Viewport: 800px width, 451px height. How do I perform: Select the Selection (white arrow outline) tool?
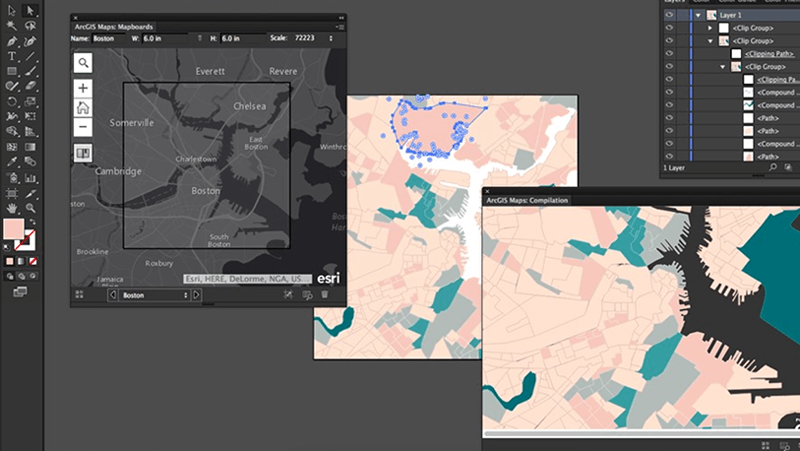[11, 10]
